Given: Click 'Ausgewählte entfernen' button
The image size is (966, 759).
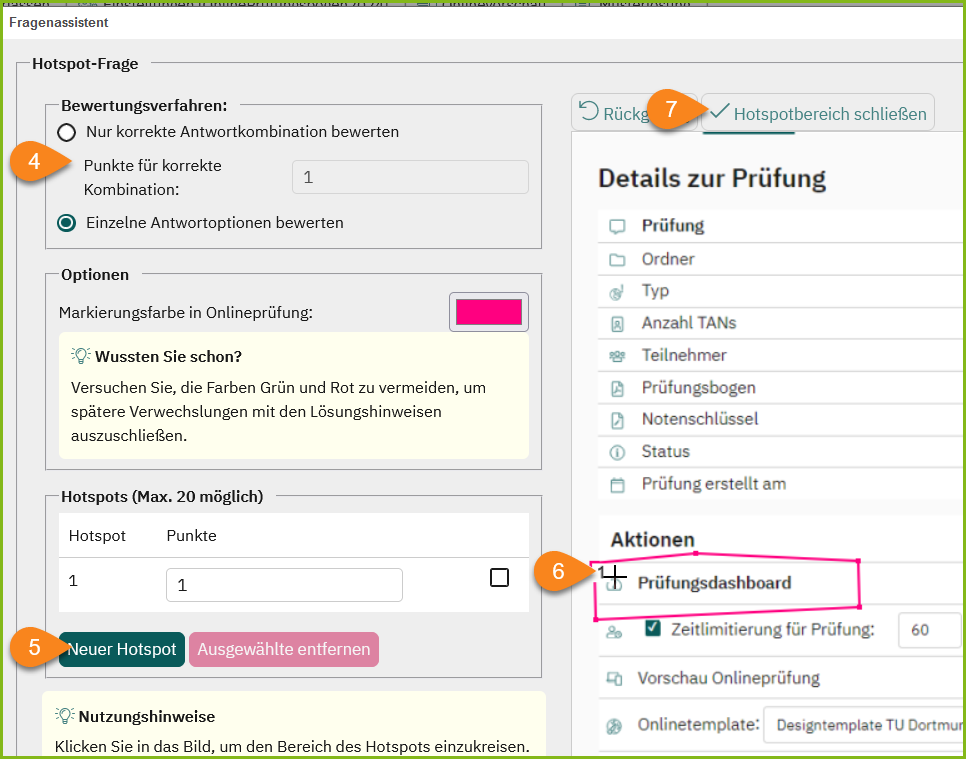Looking at the screenshot, I should 284,649.
